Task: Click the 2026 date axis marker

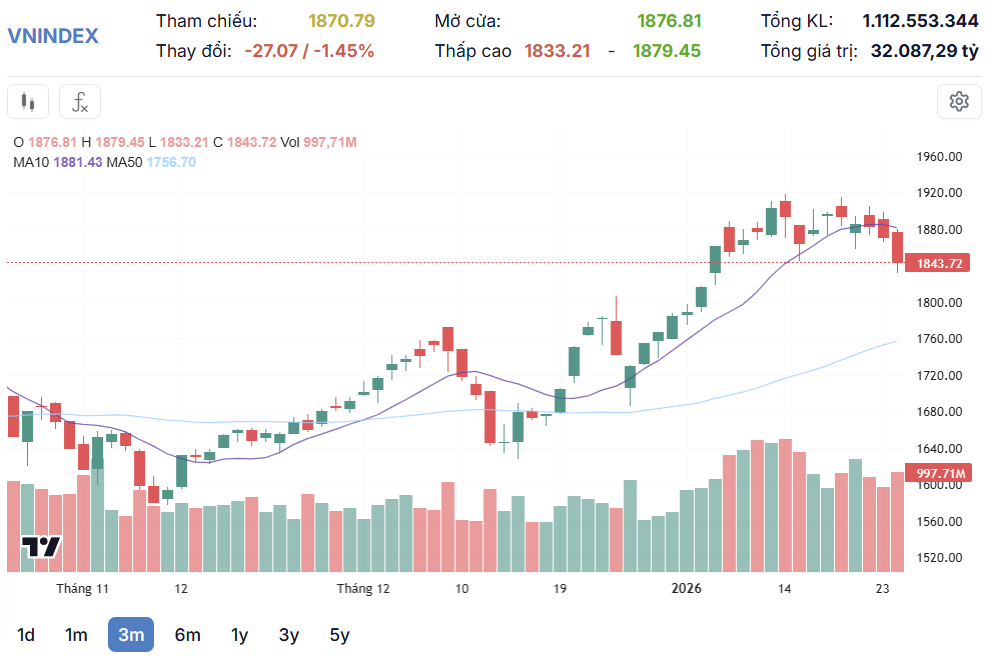Action: (x=686, y=588)
